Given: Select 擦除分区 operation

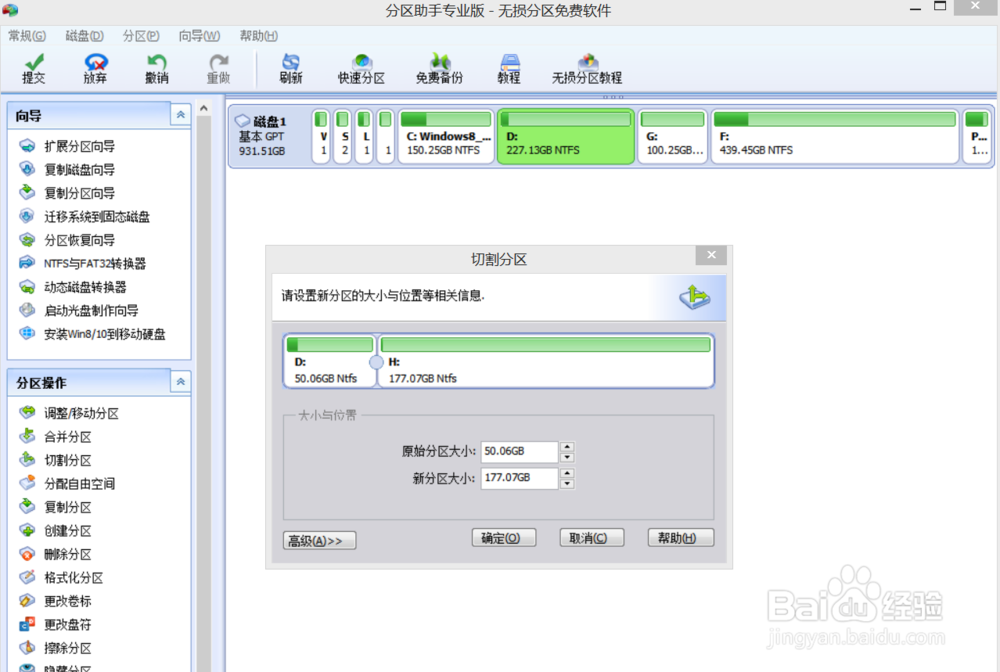Looking at the screenshot, I should pyautogui.click(x=55, y=648).
